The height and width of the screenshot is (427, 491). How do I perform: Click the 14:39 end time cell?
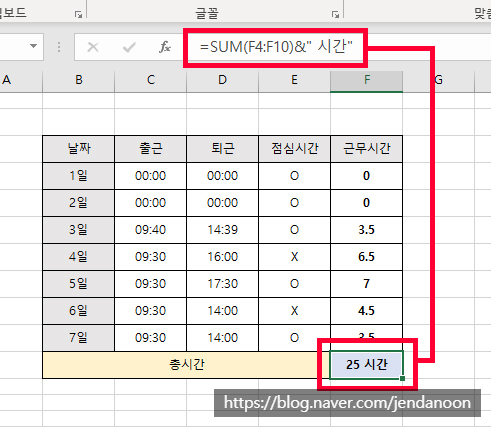click(x=223, y=230)
